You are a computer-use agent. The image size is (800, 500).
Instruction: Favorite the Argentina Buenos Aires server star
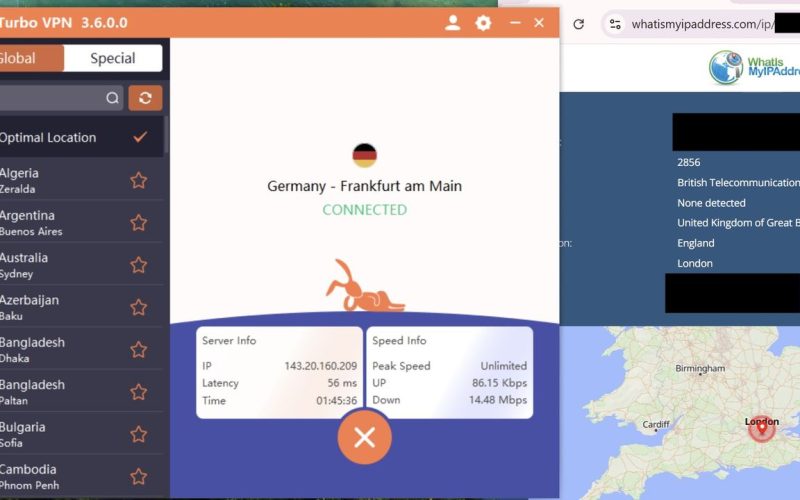click(x=139, y=223)
